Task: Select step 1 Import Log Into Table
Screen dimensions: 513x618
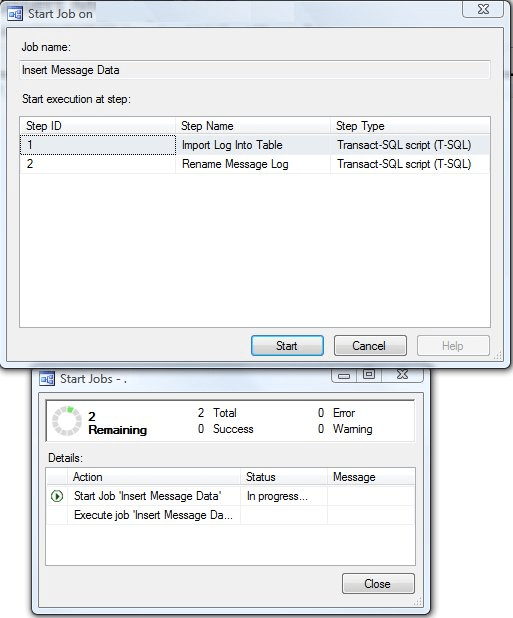Action: coord(255,145)
